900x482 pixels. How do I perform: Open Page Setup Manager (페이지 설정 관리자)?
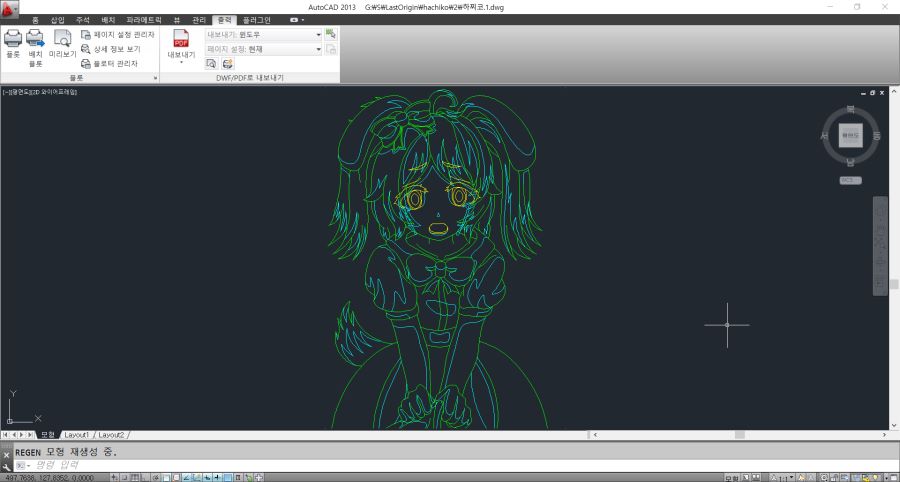pos(116,34)
